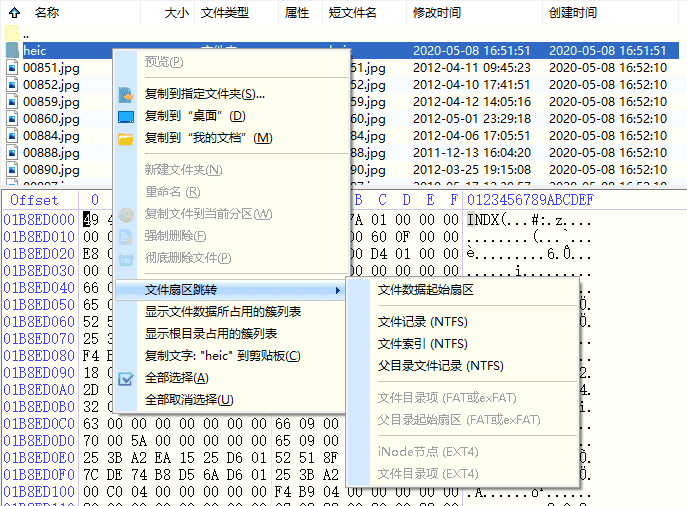Click the heic folder icon
This screenshot has height=506, width=687.
(12, 51)
